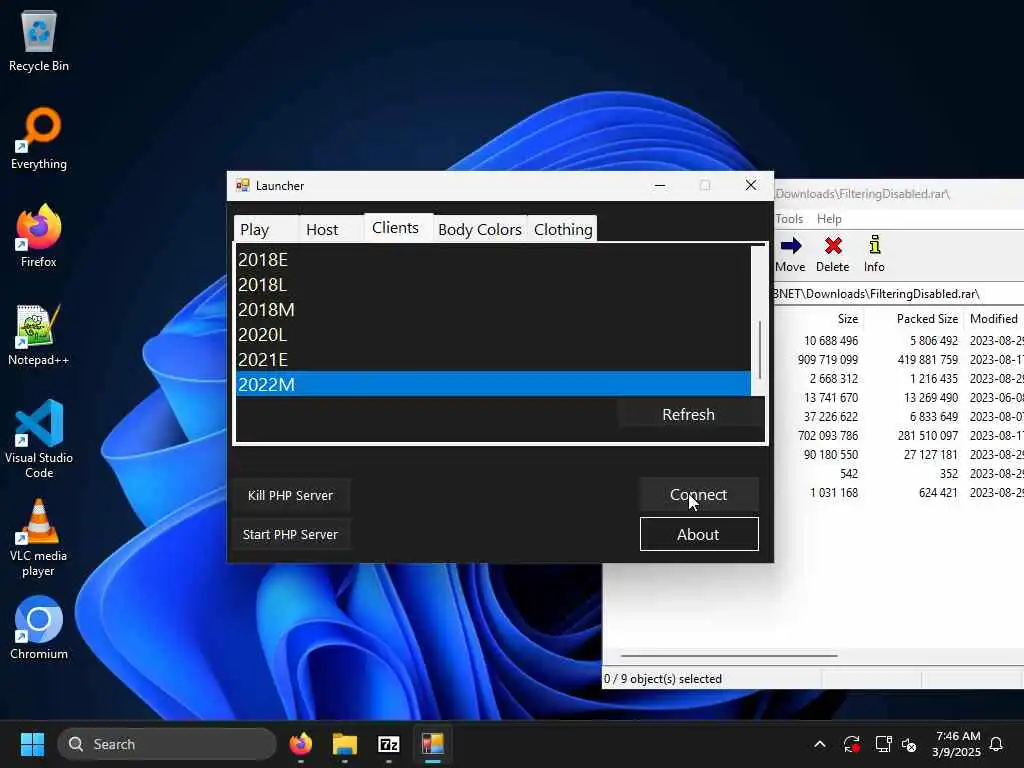1024x768 pixels.
Task: Click the Connect button
Action: (699, 494)
